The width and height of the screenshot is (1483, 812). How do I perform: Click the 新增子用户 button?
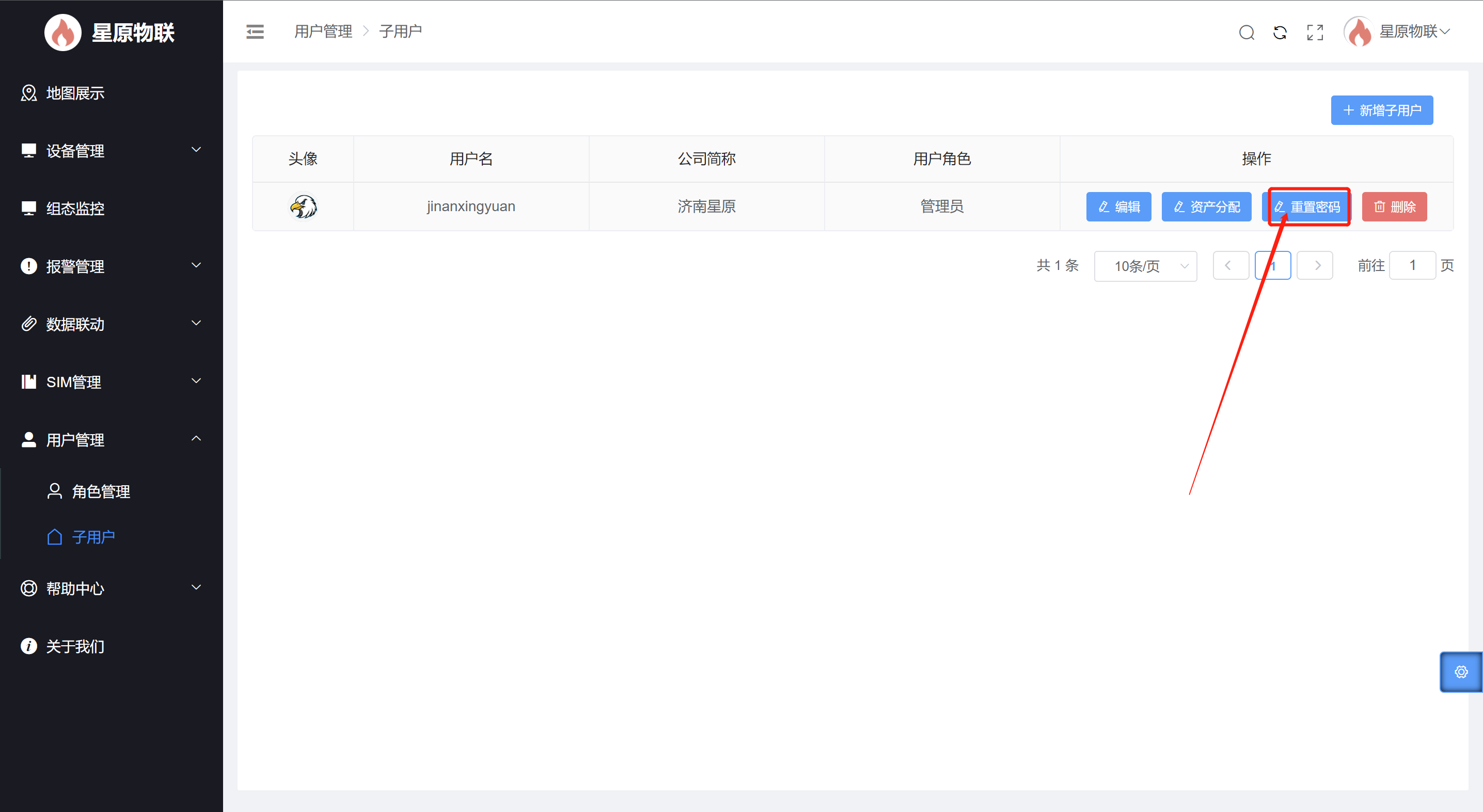click(x=1381, y=110)
